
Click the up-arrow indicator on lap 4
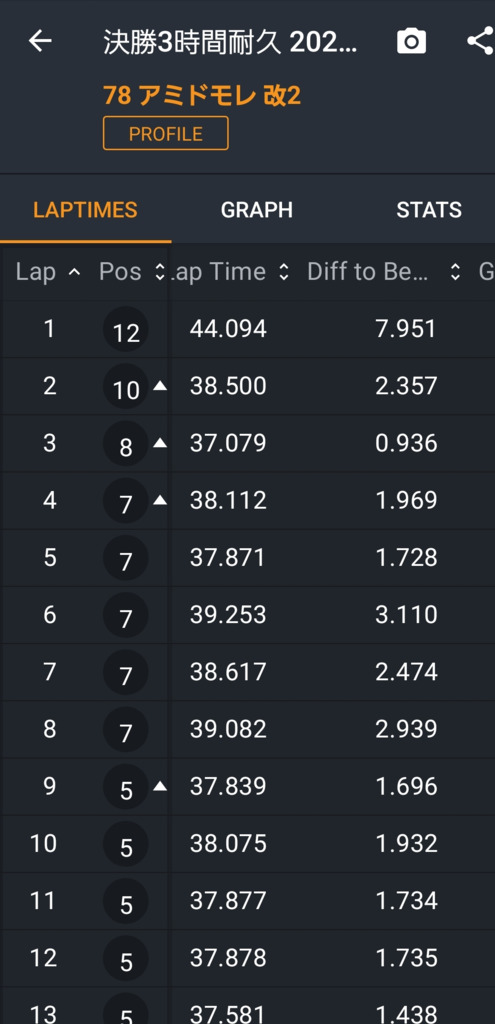click(160, 500)
